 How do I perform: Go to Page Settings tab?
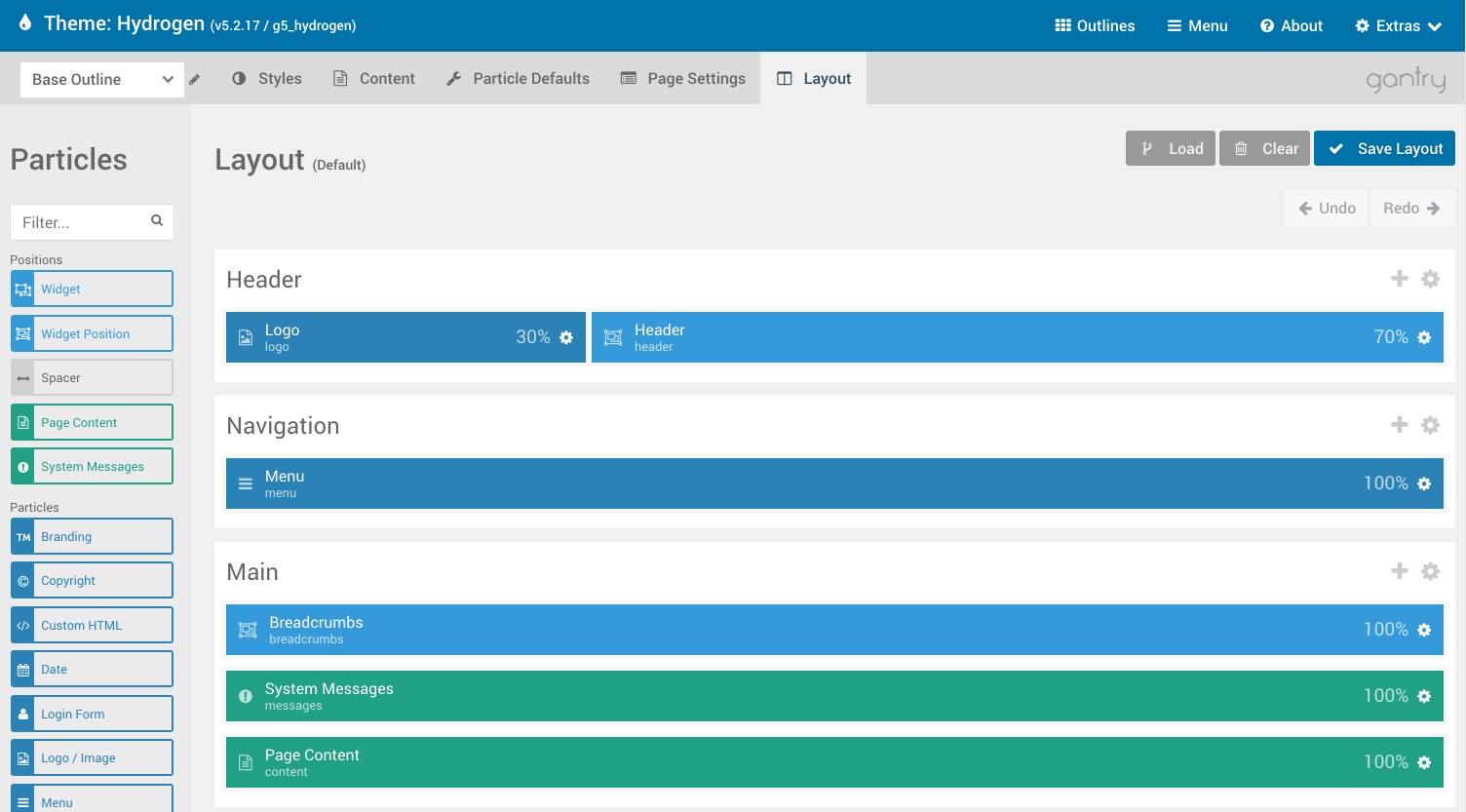pyautogui.click(x=683, y=79)
